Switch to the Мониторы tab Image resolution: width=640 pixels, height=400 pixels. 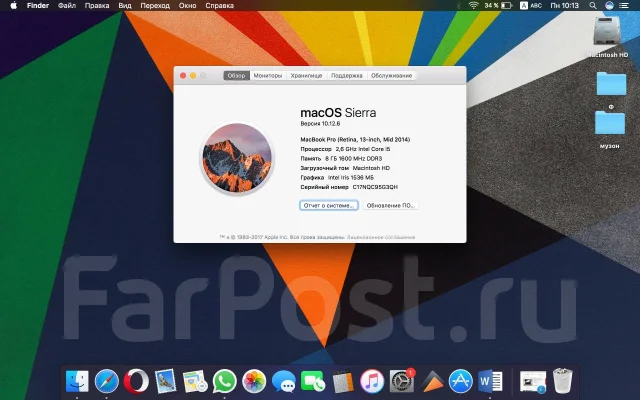point(268,76)
